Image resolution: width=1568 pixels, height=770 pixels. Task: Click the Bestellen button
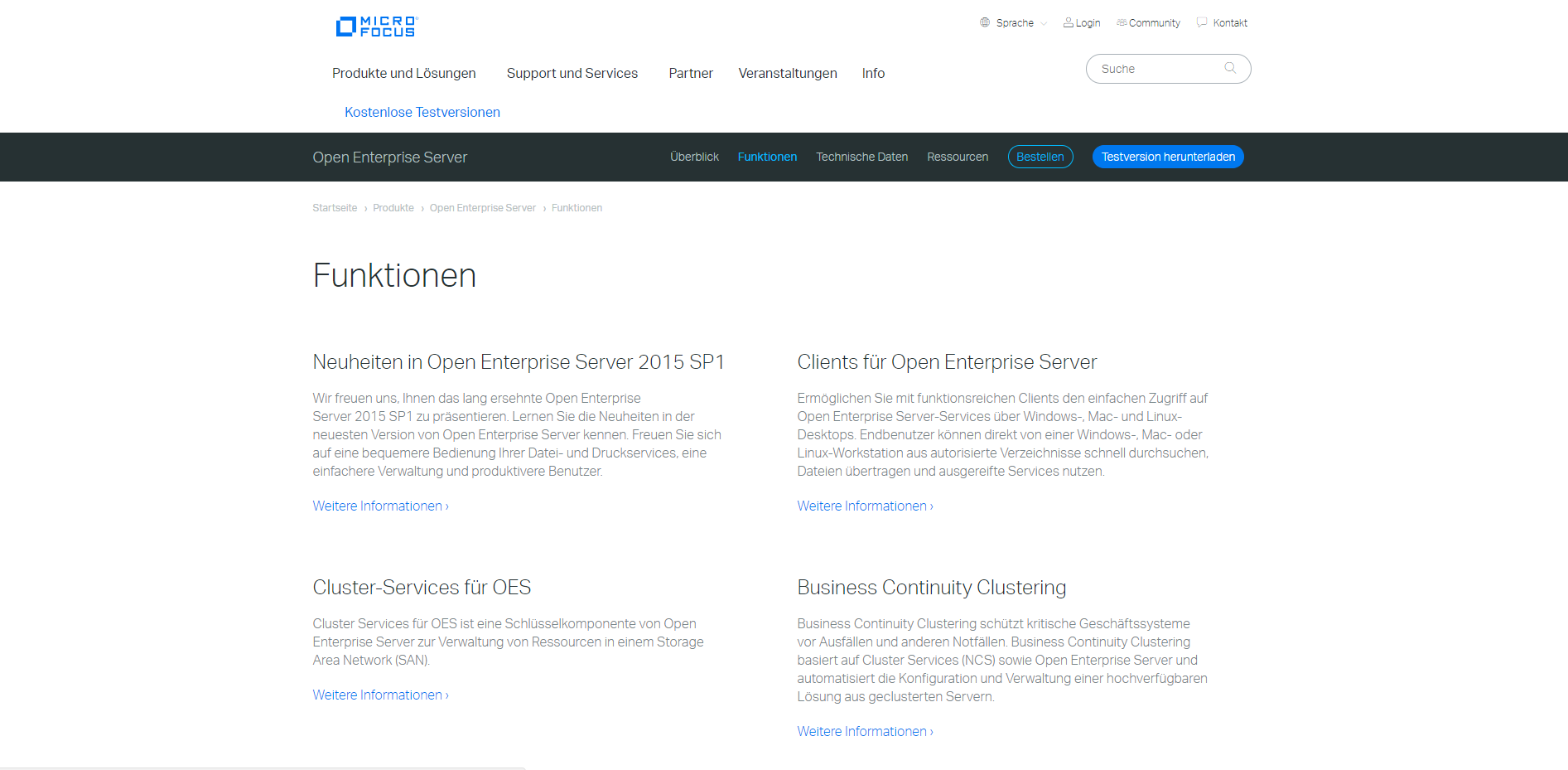coord(1040,157)
